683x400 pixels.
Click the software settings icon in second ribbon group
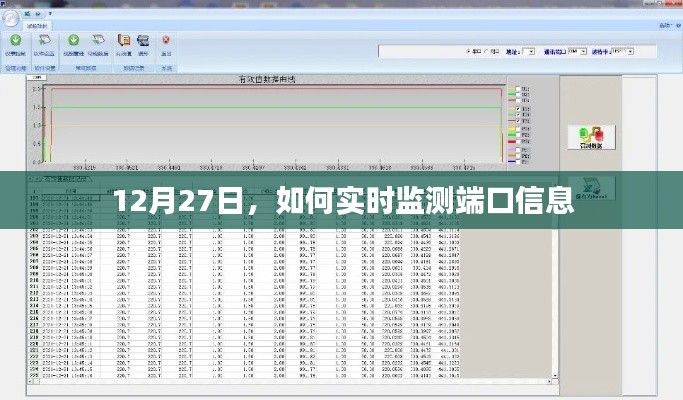[x=44, y=40]
